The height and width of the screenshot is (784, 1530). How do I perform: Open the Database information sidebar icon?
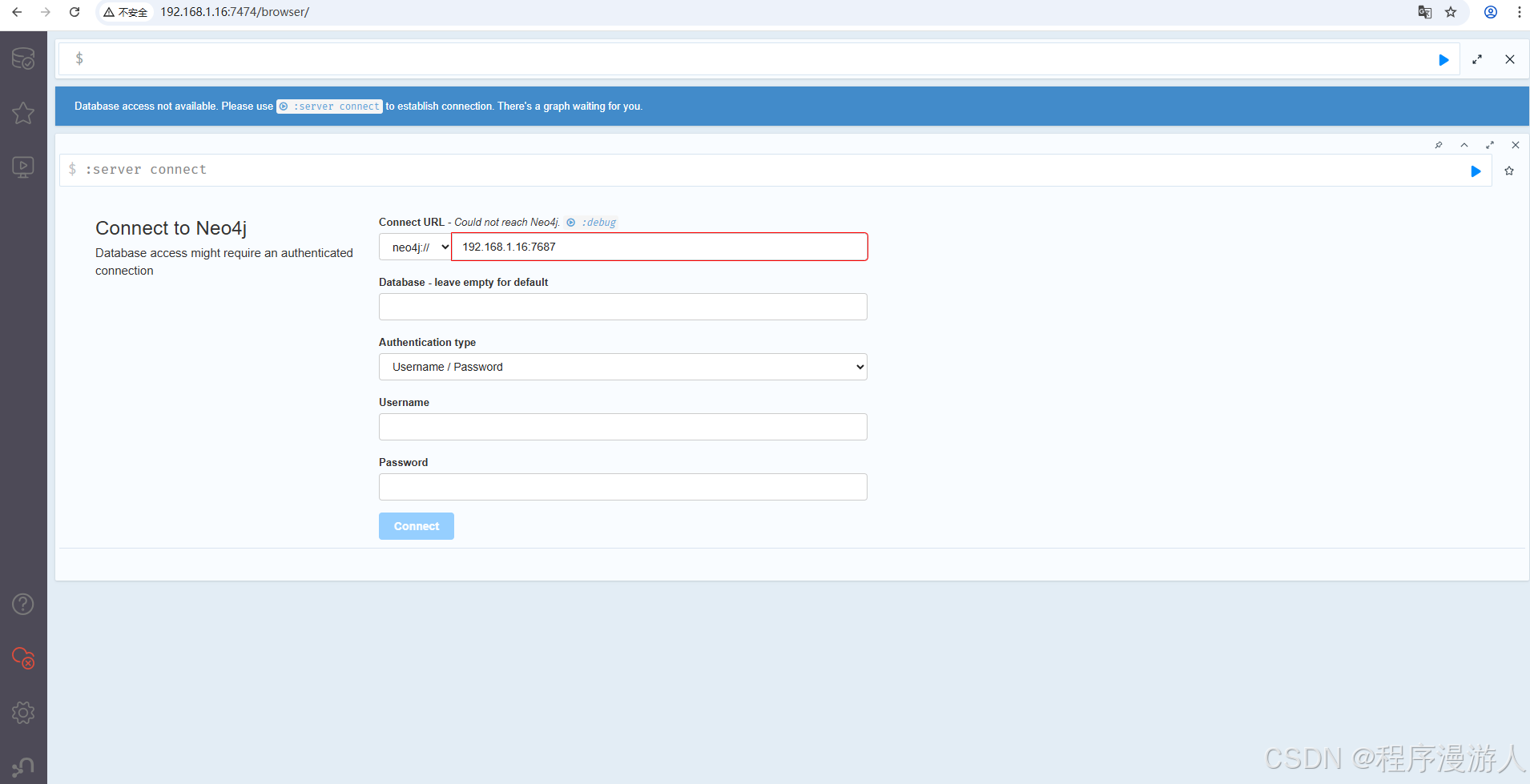[23, 58]
